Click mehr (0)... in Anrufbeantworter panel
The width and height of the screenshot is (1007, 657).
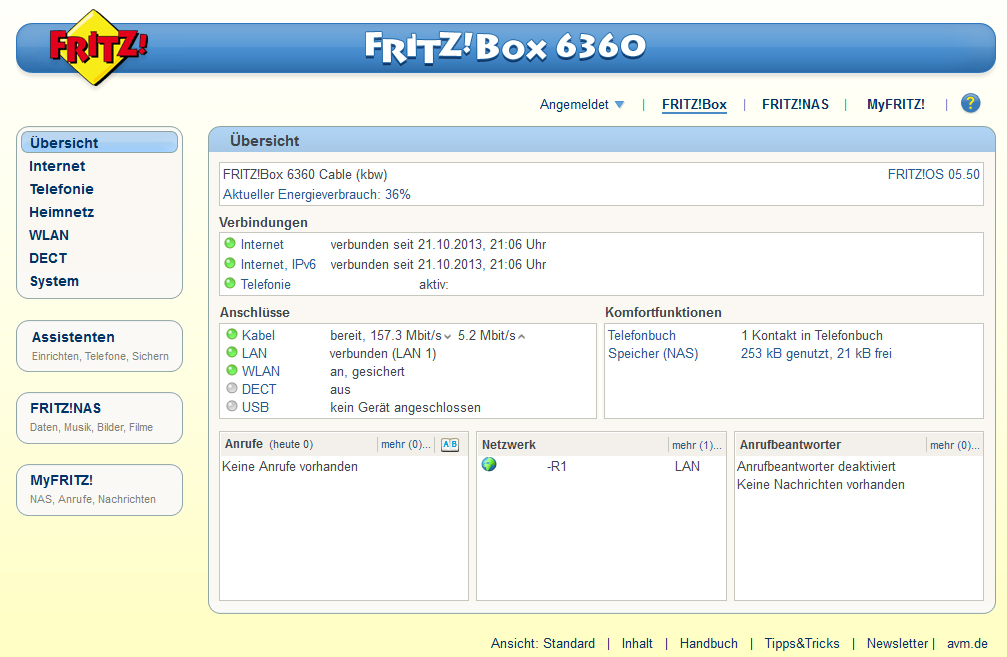[x=955, y=445]
